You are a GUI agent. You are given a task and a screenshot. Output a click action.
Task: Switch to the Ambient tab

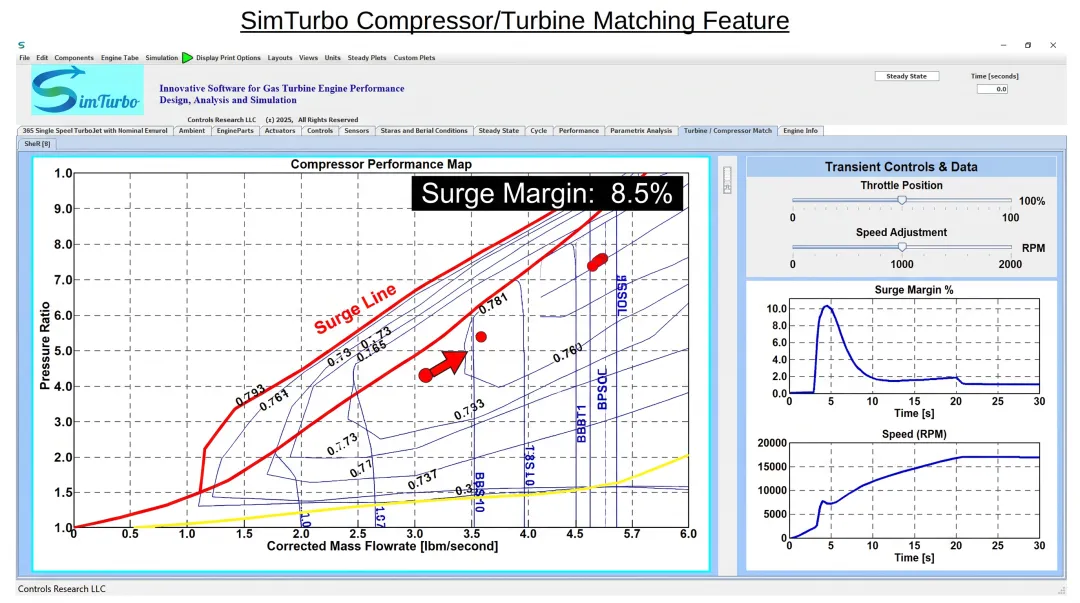[x=192, y=131]
